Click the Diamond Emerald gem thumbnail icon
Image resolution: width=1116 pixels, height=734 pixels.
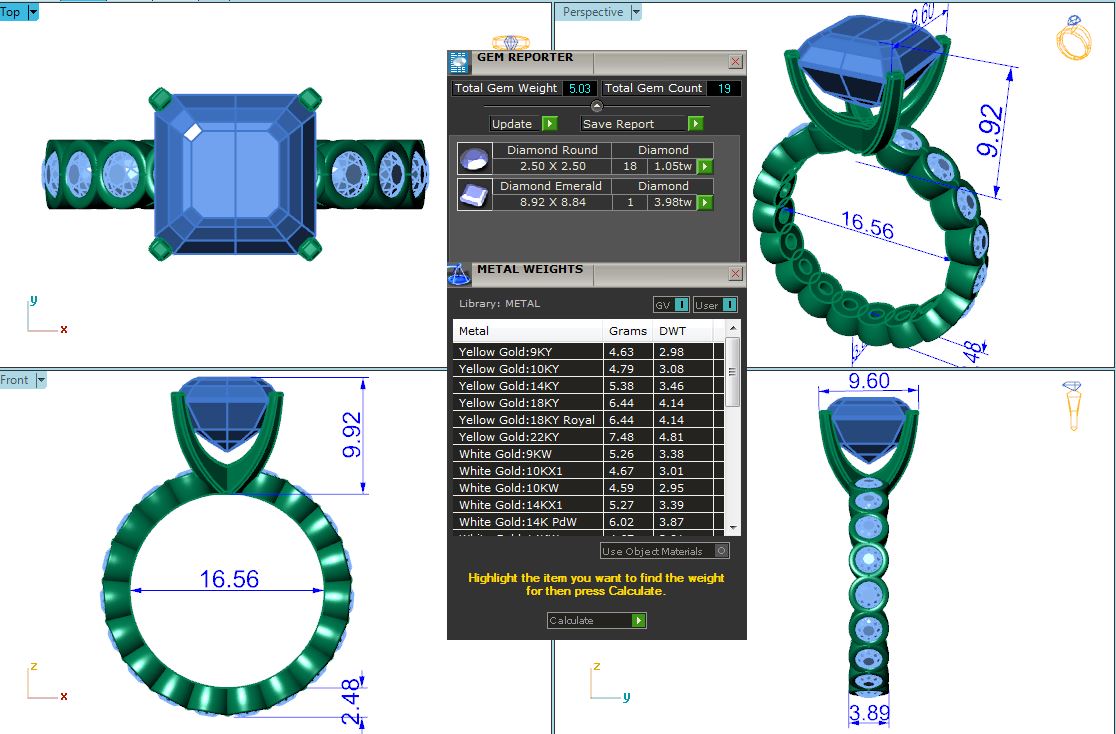[x=474, y=194]
